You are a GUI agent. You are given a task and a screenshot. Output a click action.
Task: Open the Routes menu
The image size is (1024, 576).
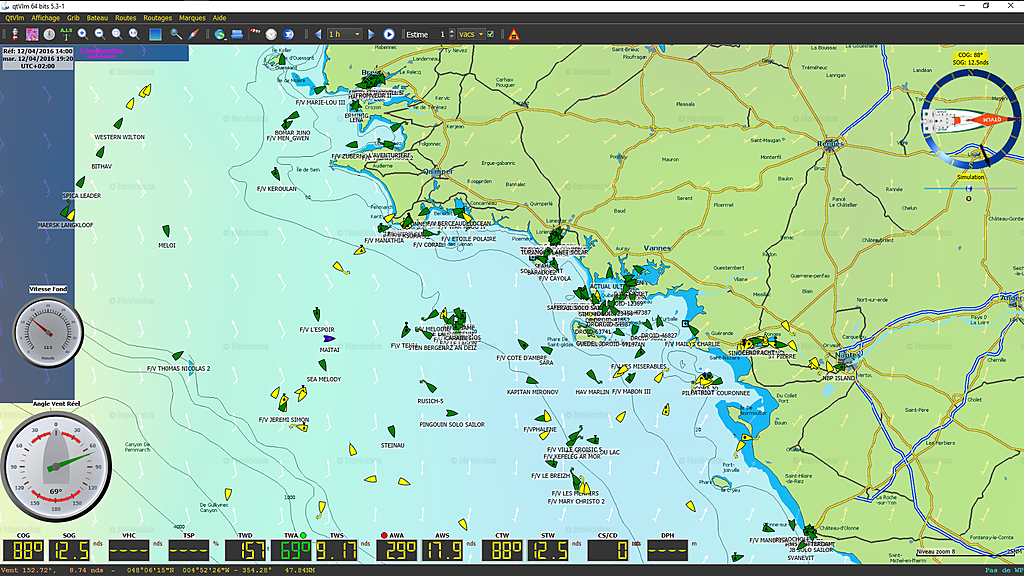125,18
